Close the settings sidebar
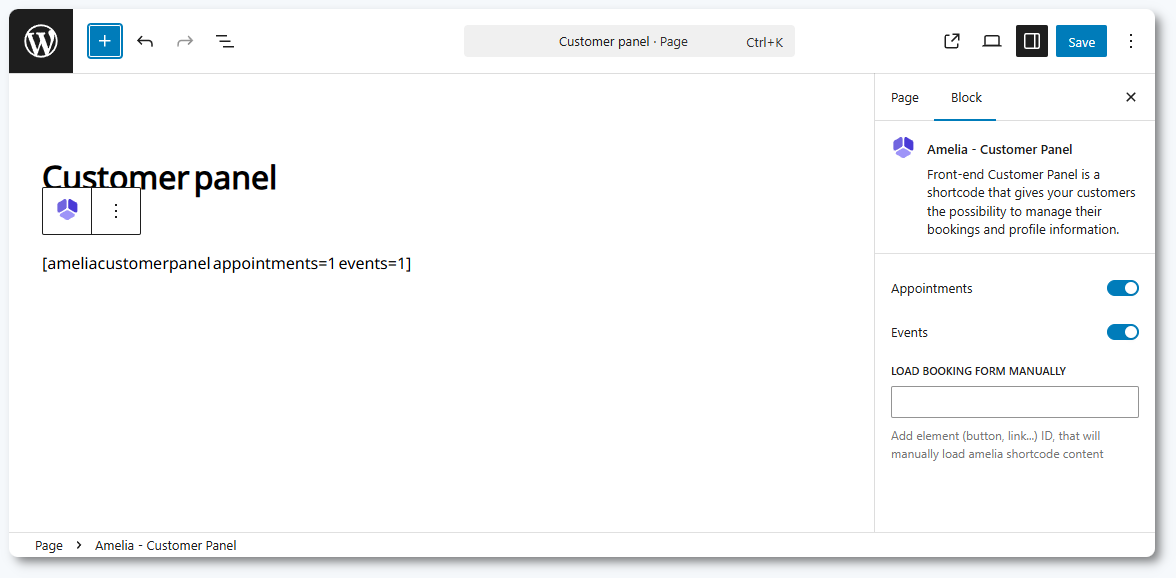 pos(1131,98)
